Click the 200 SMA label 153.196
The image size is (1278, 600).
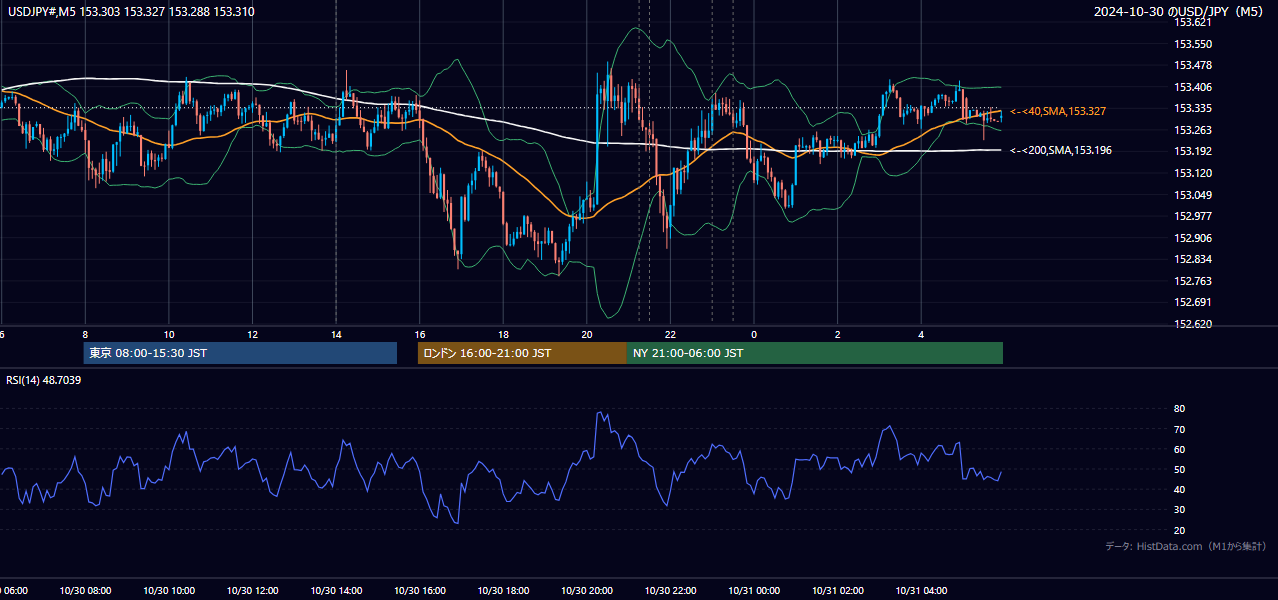(x=1061, y=150)
